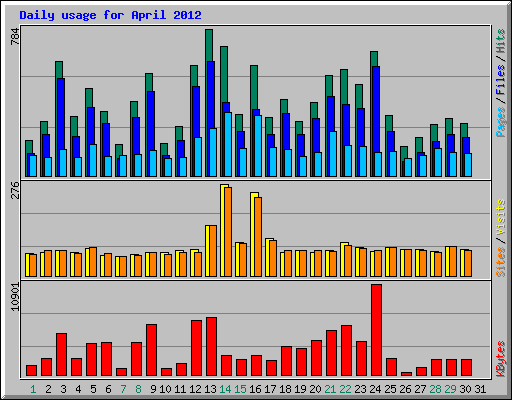This screenshot has height=400, width=512.
Task: Click the red KBytes bar for day 22
Action: coord(346,351)
